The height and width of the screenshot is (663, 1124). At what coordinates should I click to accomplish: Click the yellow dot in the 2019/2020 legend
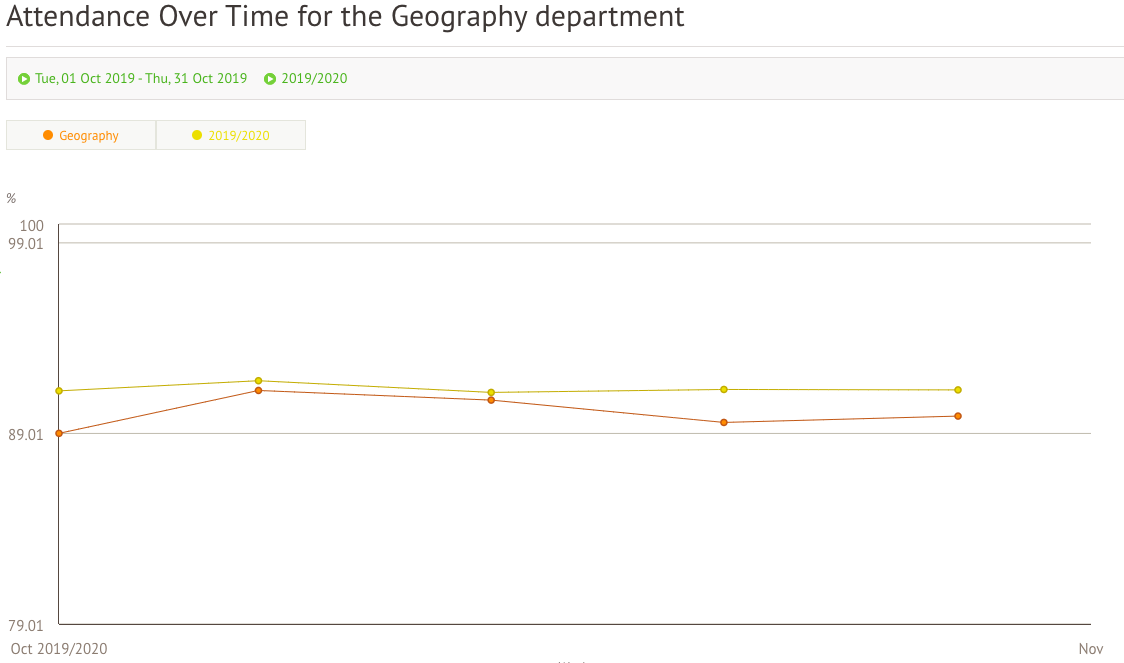point(197,135)
